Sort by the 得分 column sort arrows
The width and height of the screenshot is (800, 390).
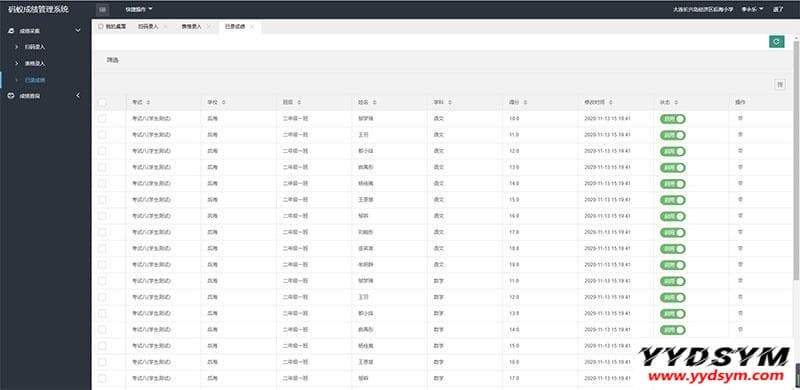[x=525, y=103]
